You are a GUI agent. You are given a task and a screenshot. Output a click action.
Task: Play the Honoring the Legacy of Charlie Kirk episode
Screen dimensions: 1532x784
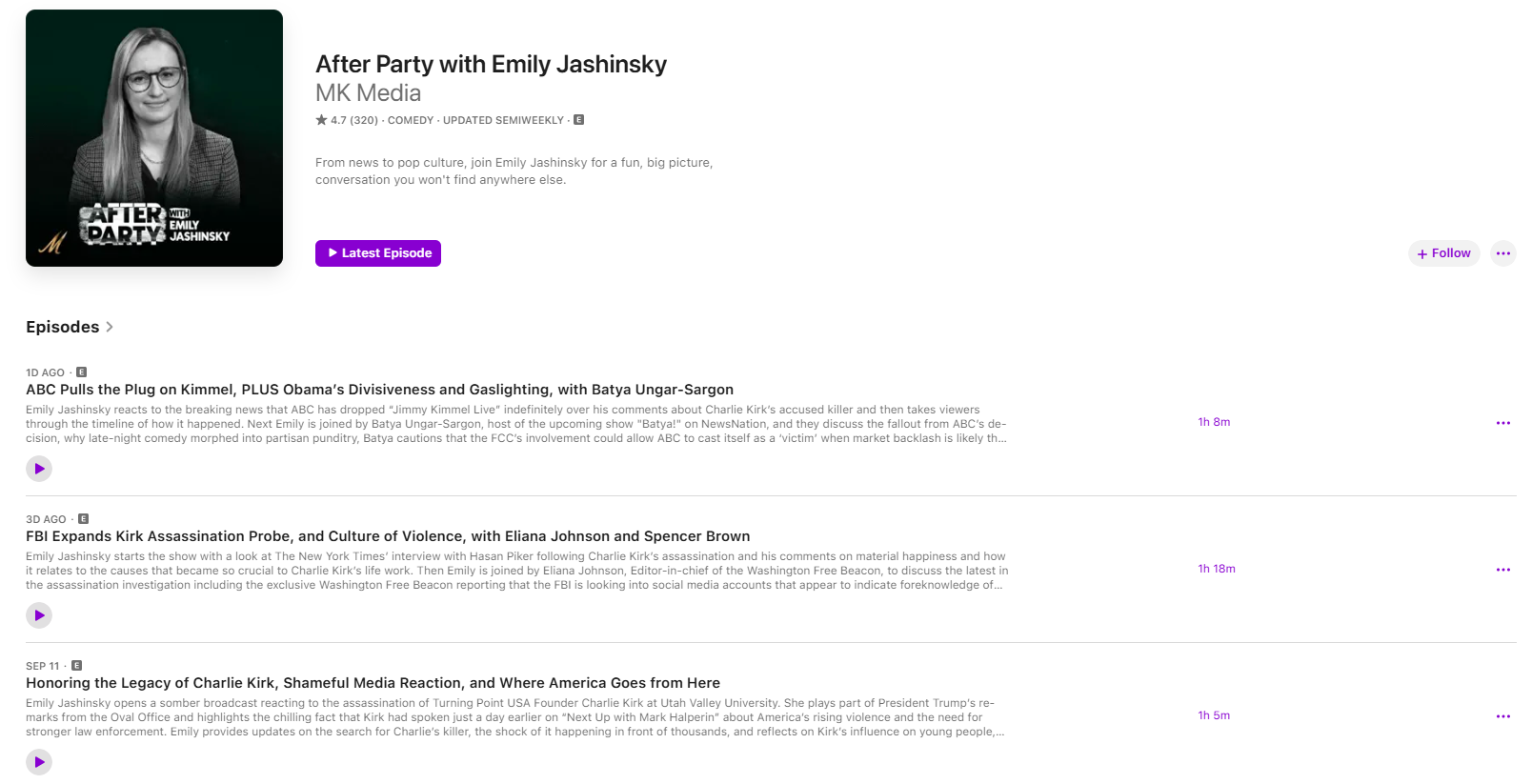39,761
